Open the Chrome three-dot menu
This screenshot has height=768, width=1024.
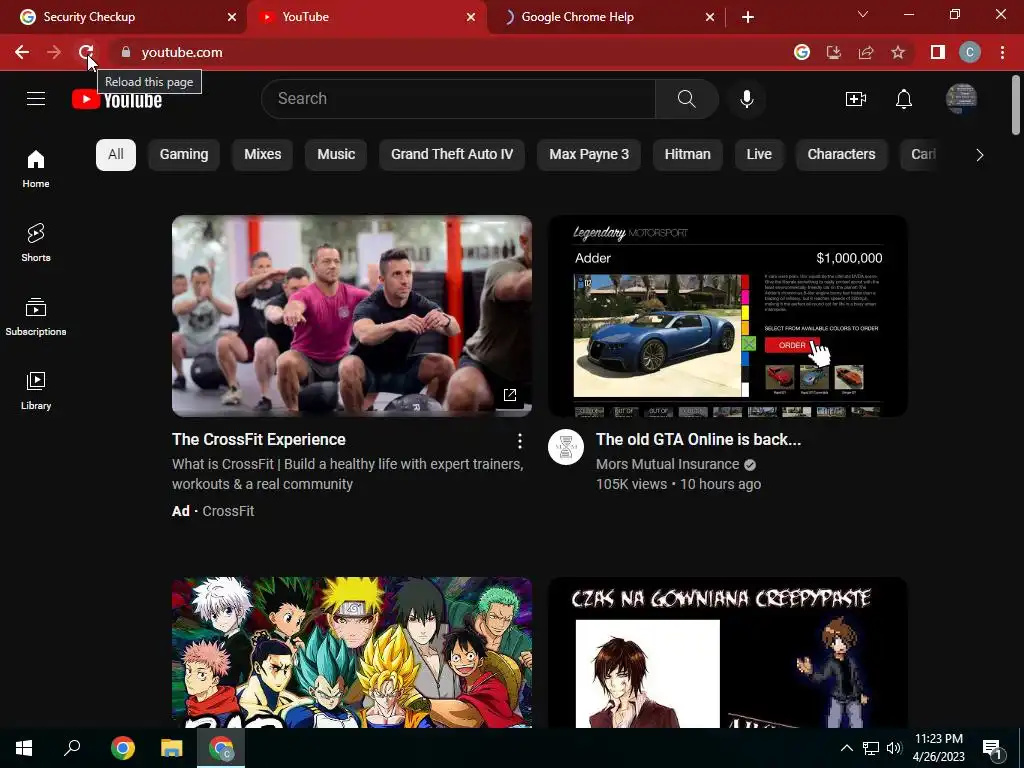click(x=1002, y=52)
